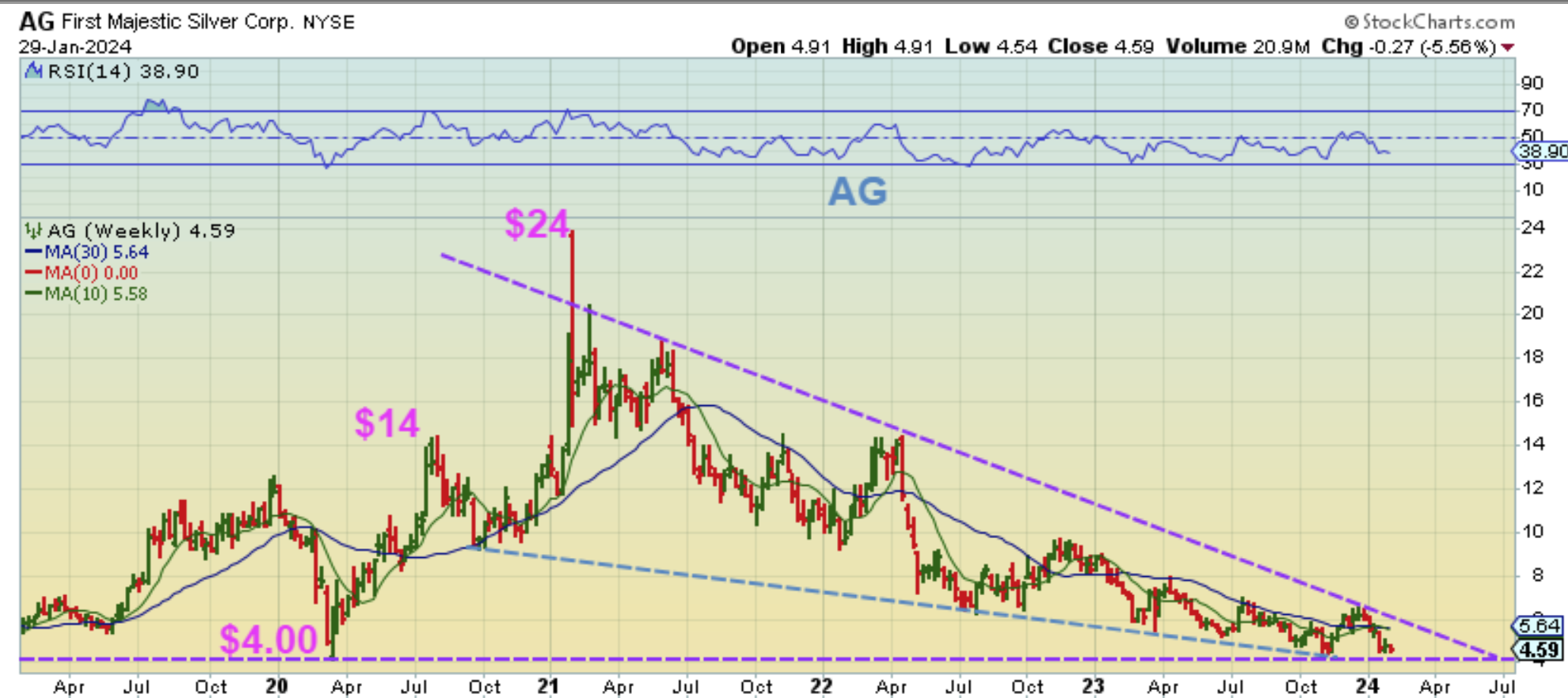Click the 70 label on the RSI scale

[x=1532, y=110]
